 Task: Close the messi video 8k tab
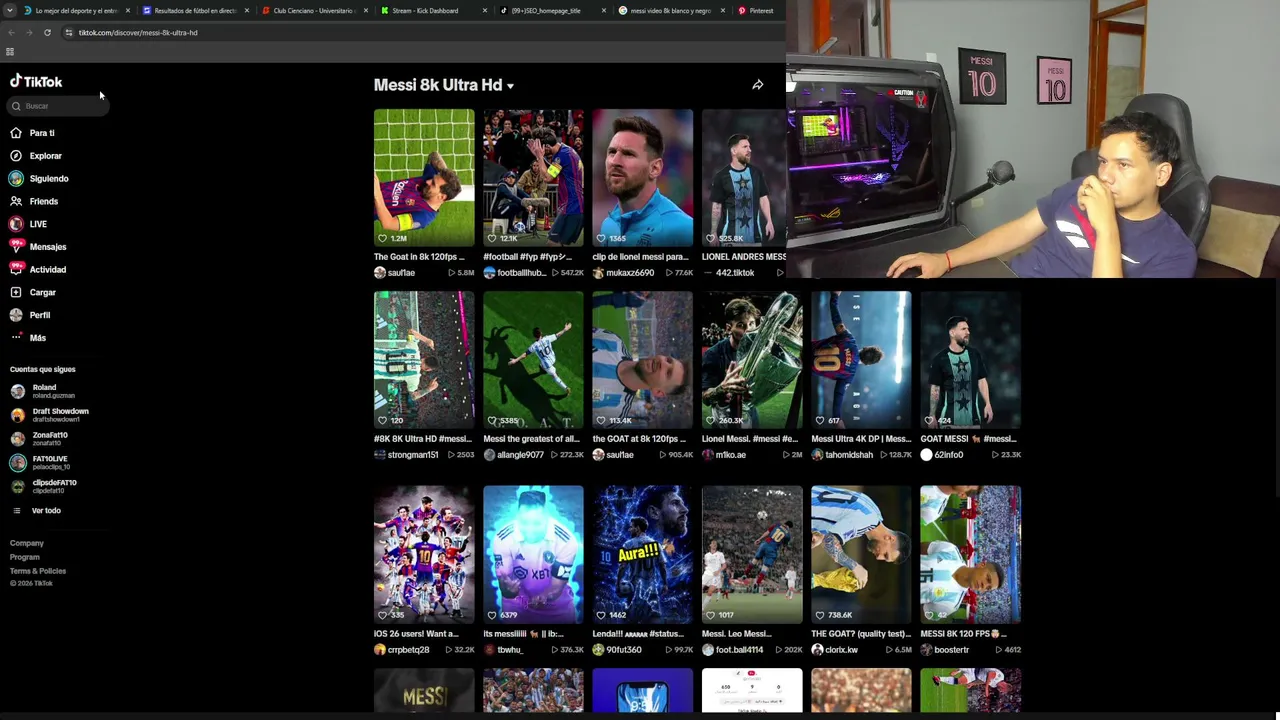tap(723, 11)
